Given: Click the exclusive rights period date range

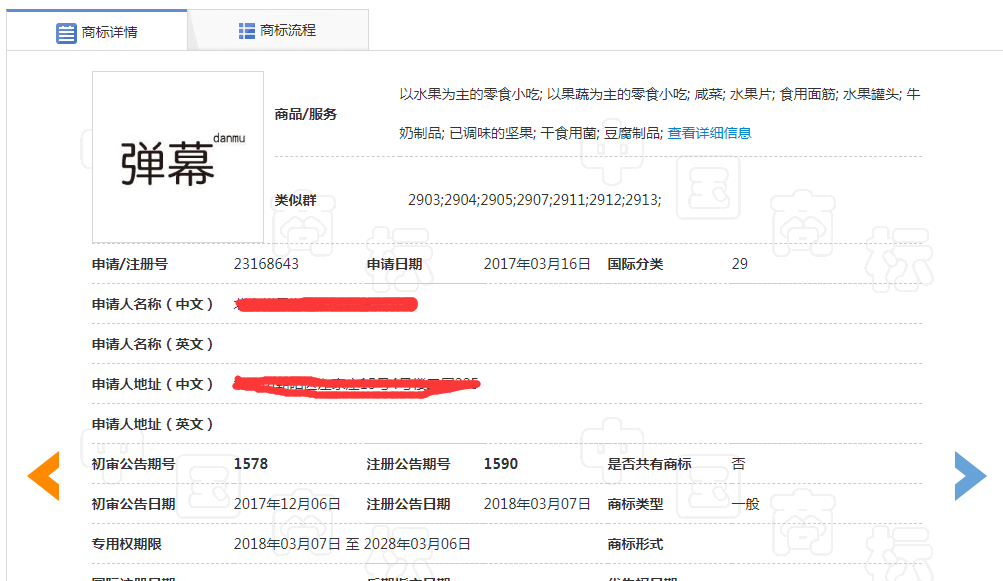Looking at the screenshot, I should [352, 544].
